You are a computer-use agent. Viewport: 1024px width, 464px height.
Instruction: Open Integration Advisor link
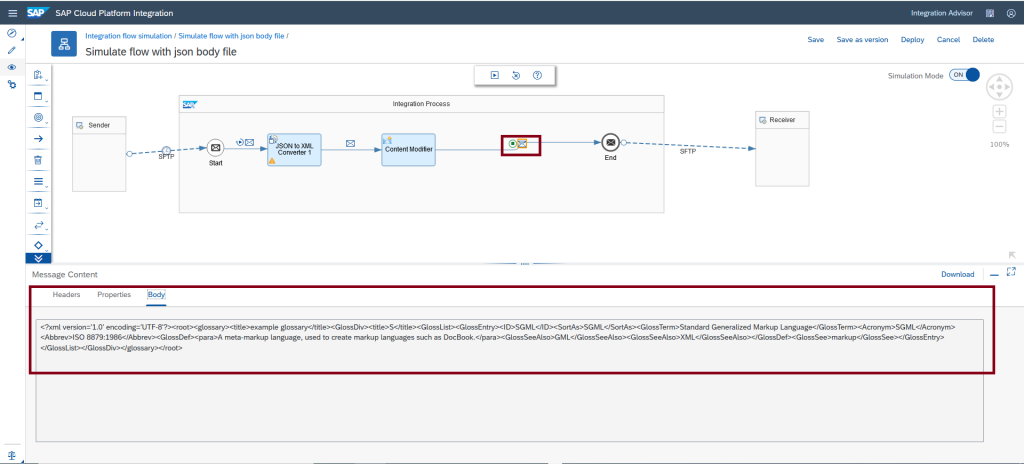(x=942, y=13)
